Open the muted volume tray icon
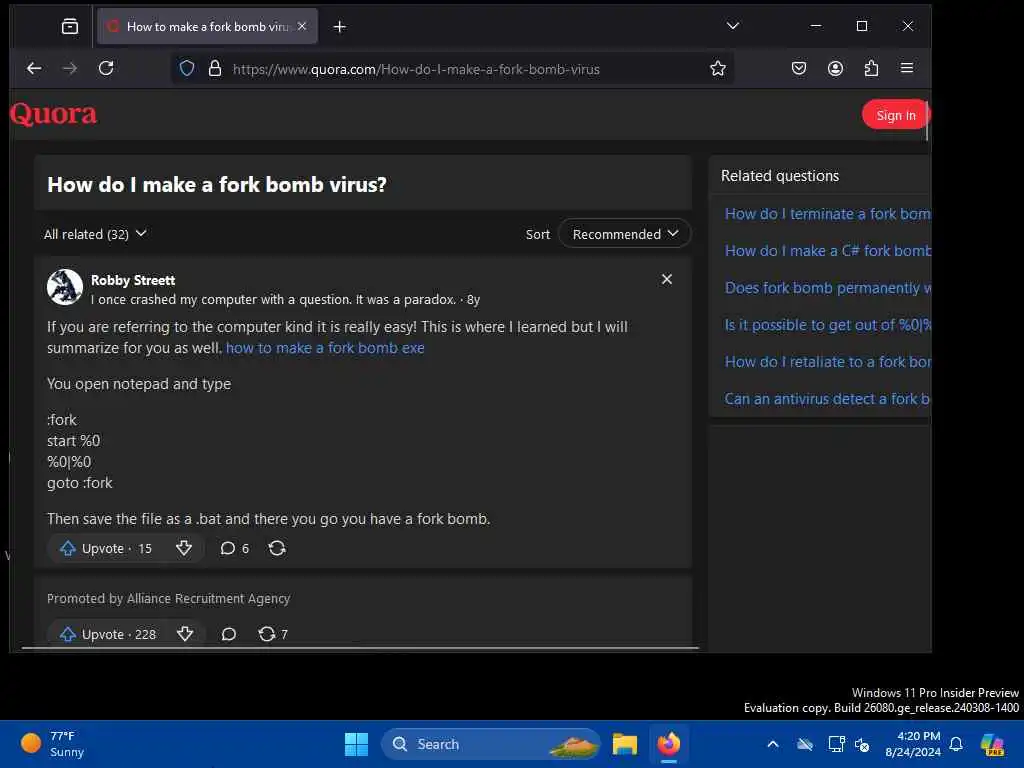The image size is (1024, 768). [862, 744]
